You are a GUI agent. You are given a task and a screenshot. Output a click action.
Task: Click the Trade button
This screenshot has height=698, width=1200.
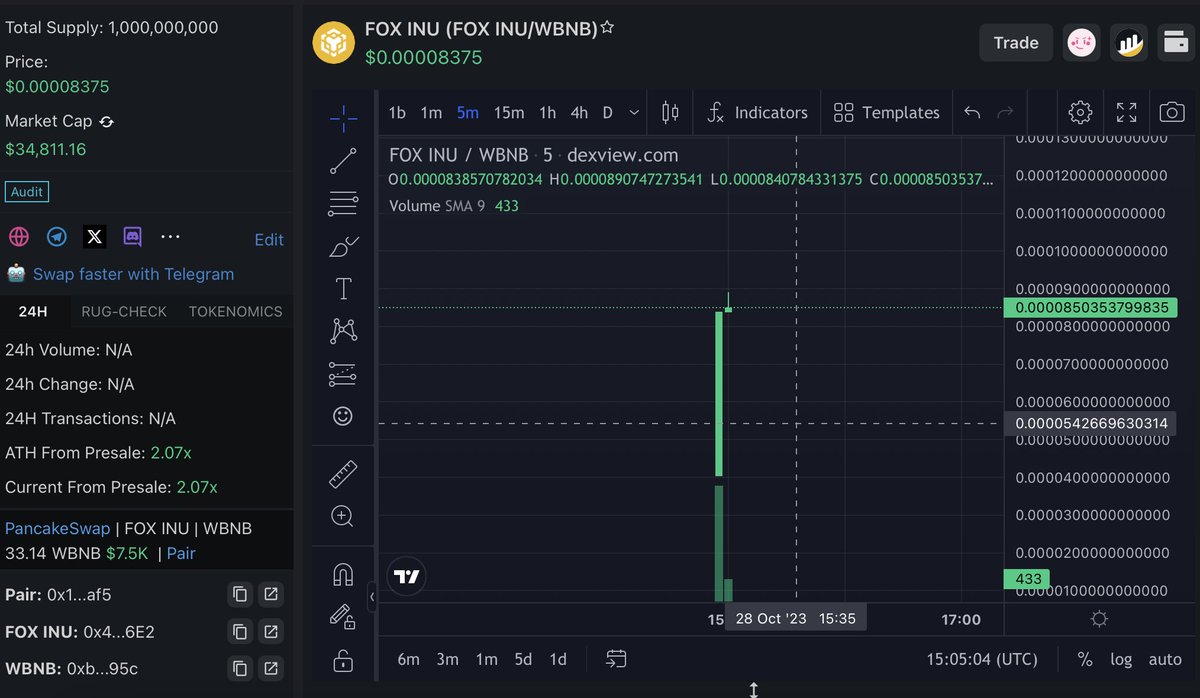(1016, 43)
